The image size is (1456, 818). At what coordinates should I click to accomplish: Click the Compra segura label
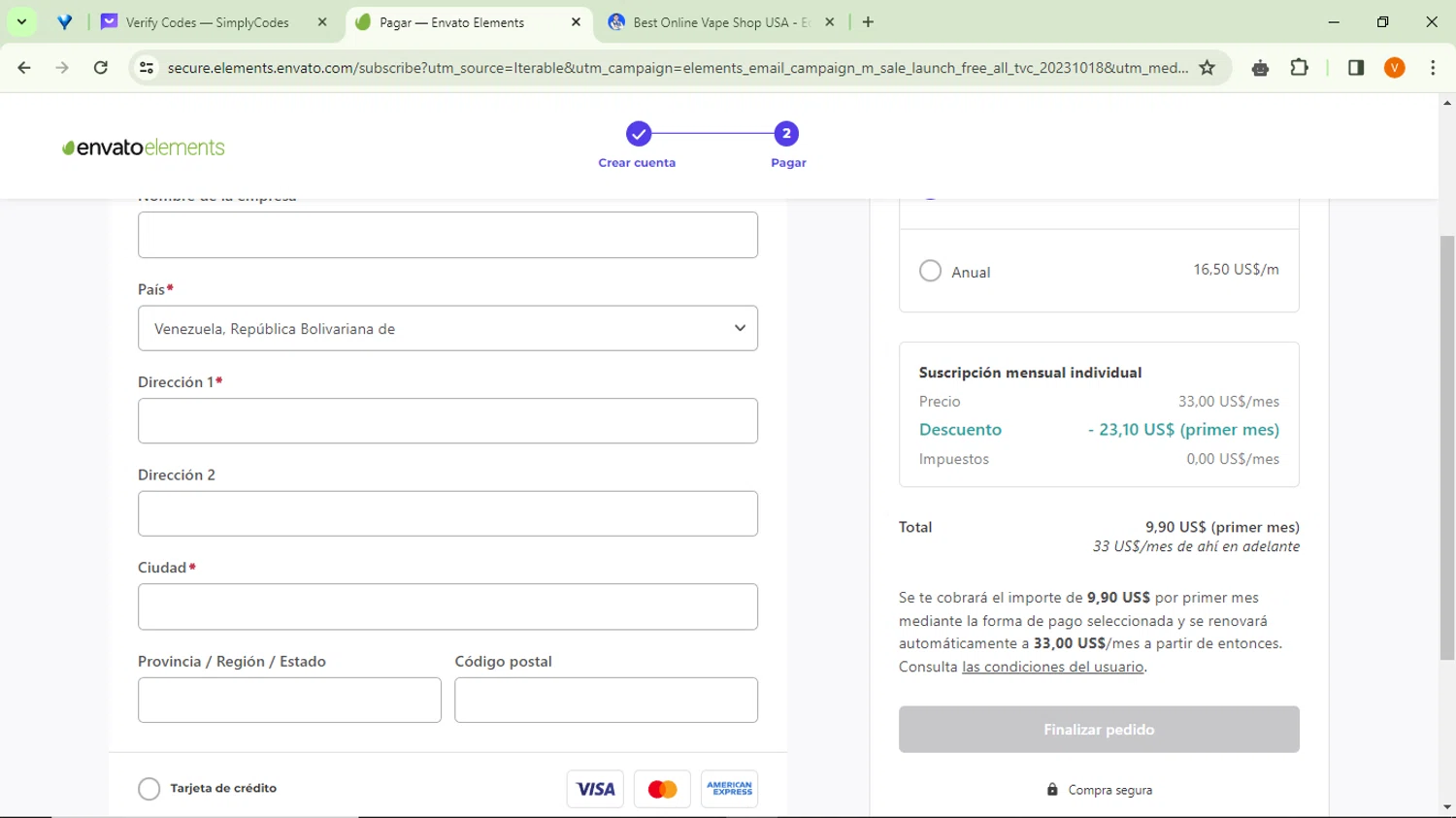tap(1110, 790)
